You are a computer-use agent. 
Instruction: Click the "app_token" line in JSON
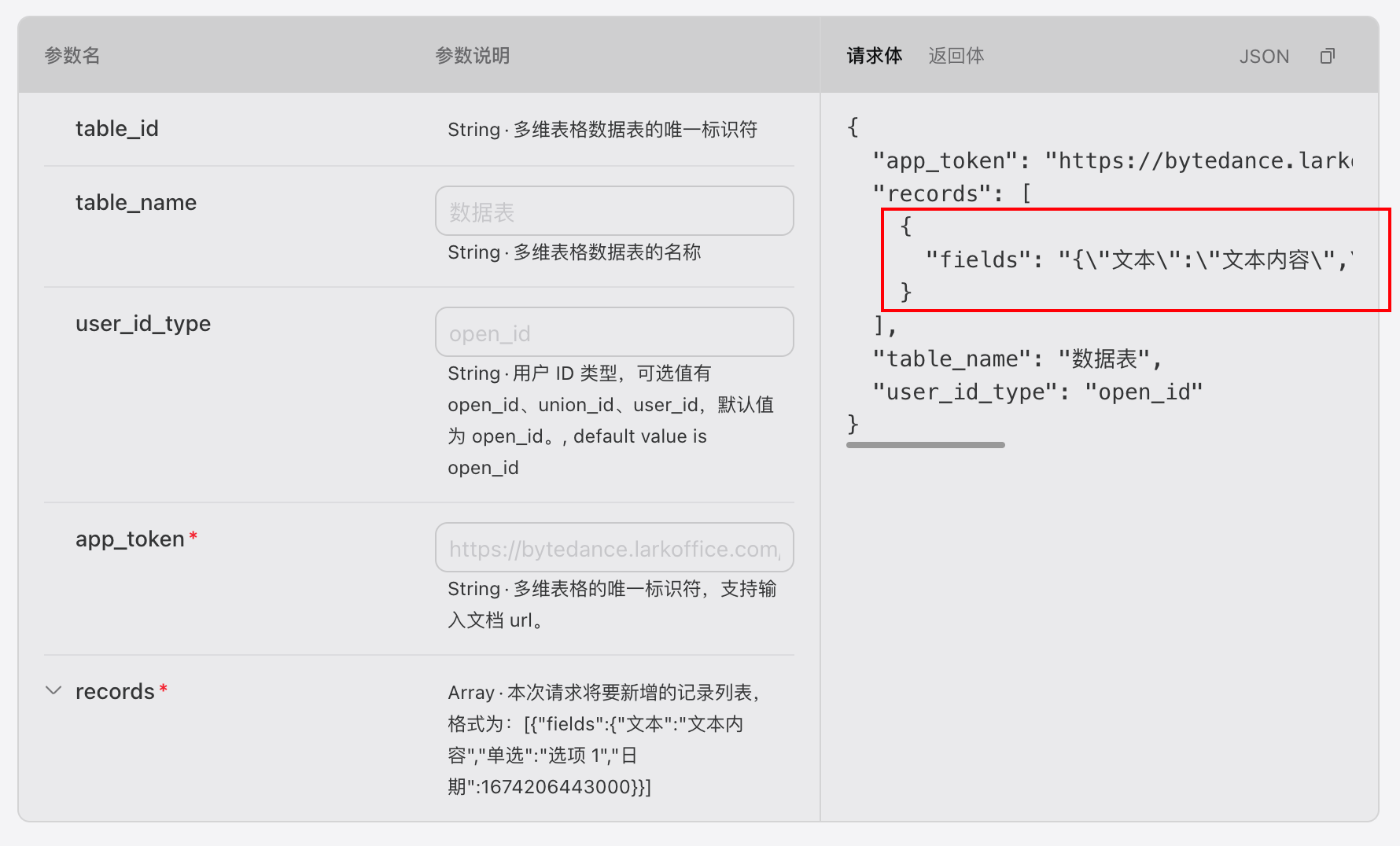click(x=1112, y=160)
